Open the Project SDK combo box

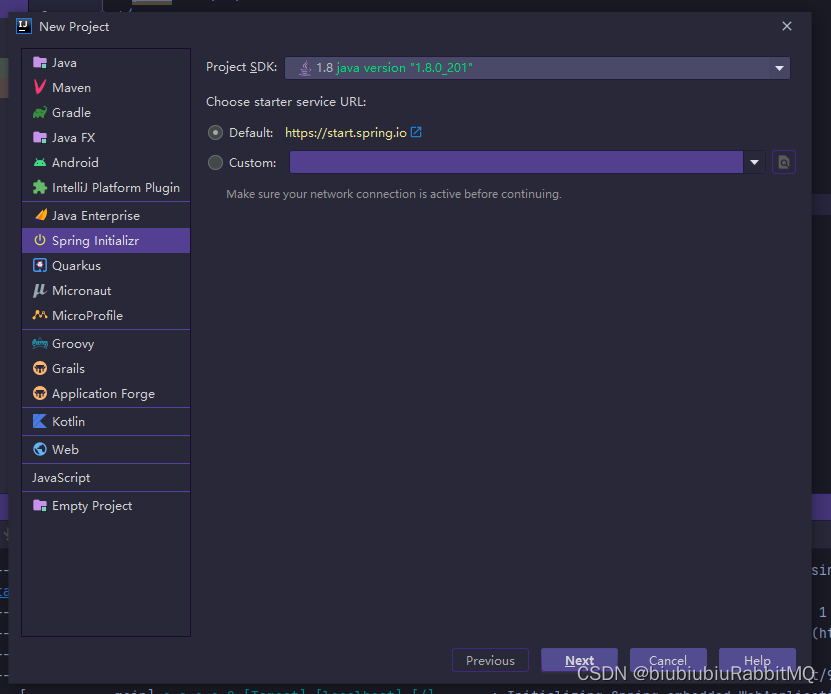click(537, 68)
